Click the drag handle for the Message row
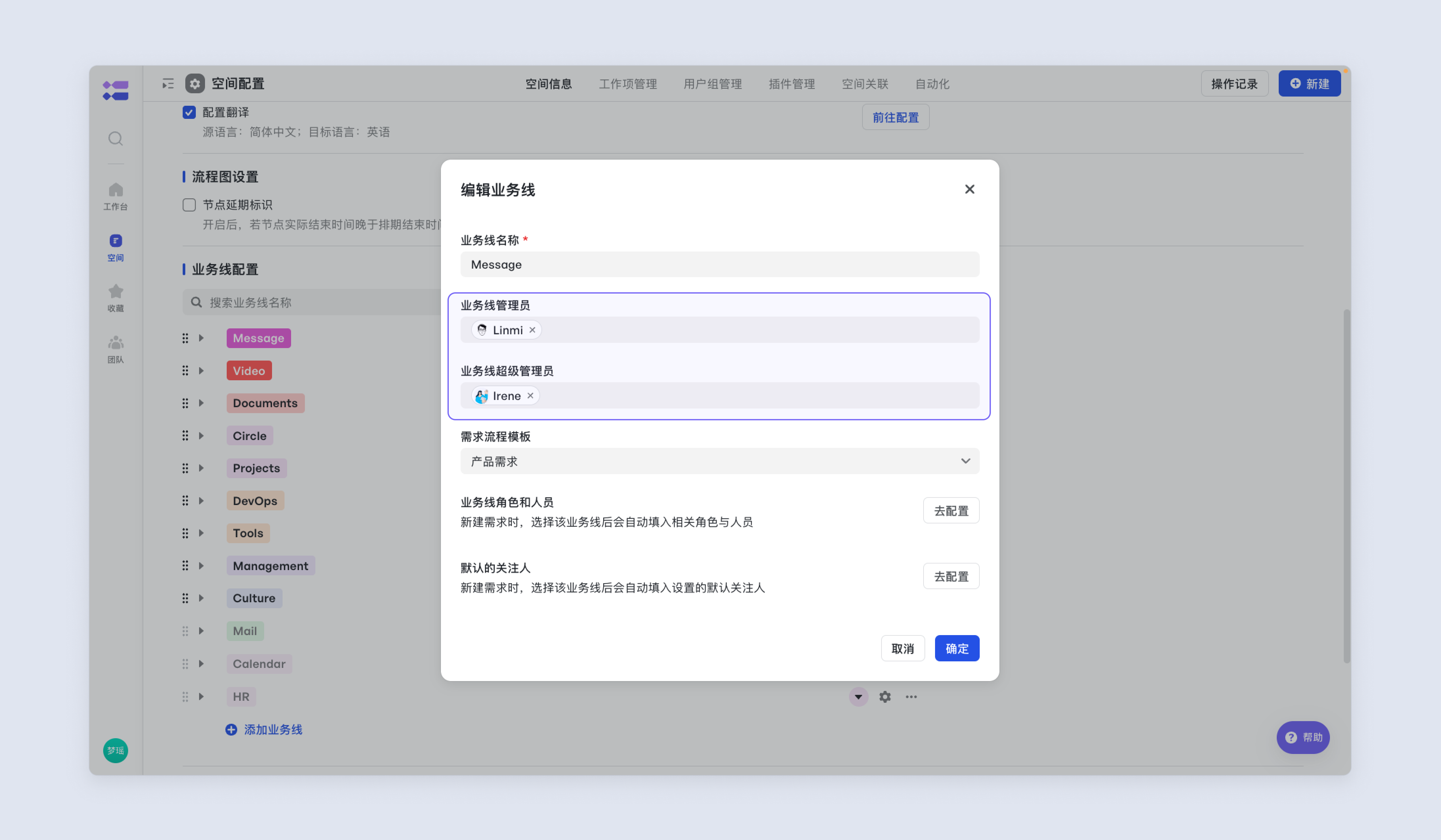This screenshot has width=1441, height=840. coord(185,338)
